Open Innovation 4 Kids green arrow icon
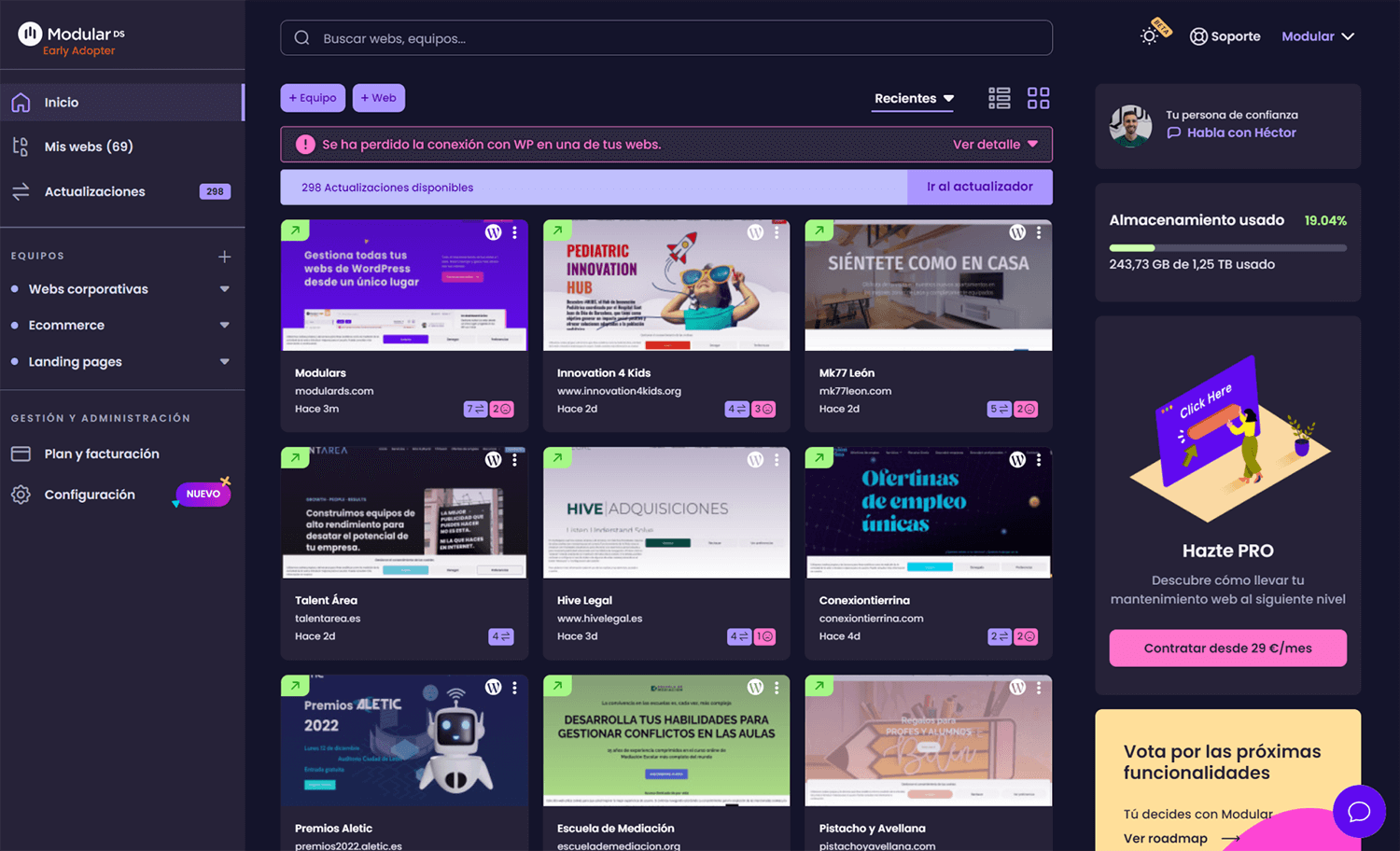This screenshot has height=851, width=1400. point(557,230)
